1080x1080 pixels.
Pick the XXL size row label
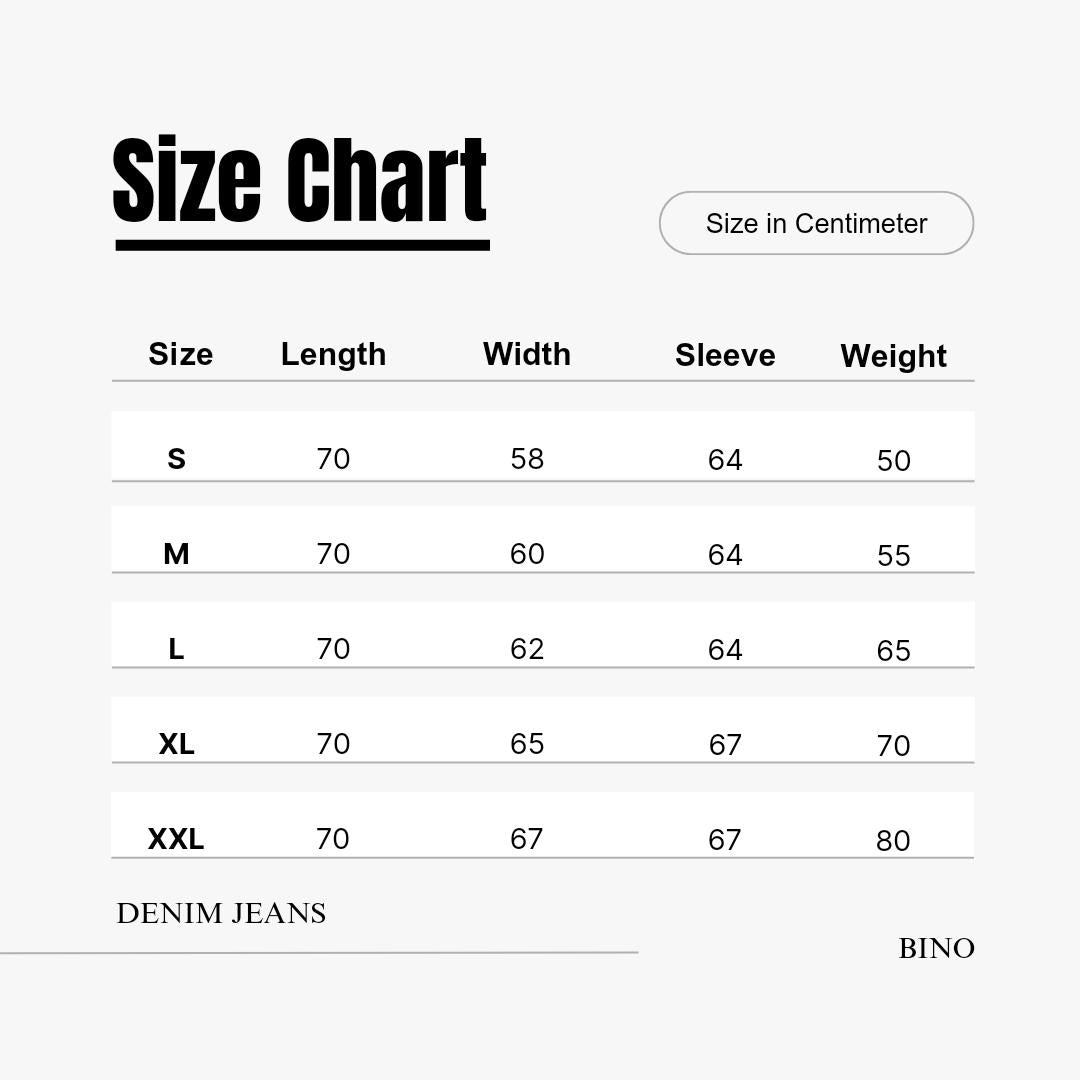(176, 839)
